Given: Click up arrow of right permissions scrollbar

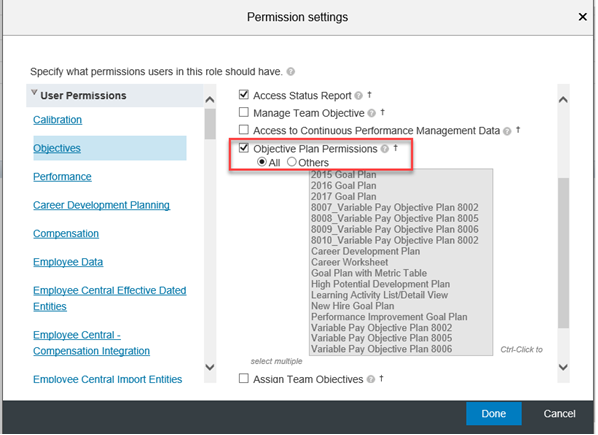Looking at the screenshot, I should coord(563,100).
